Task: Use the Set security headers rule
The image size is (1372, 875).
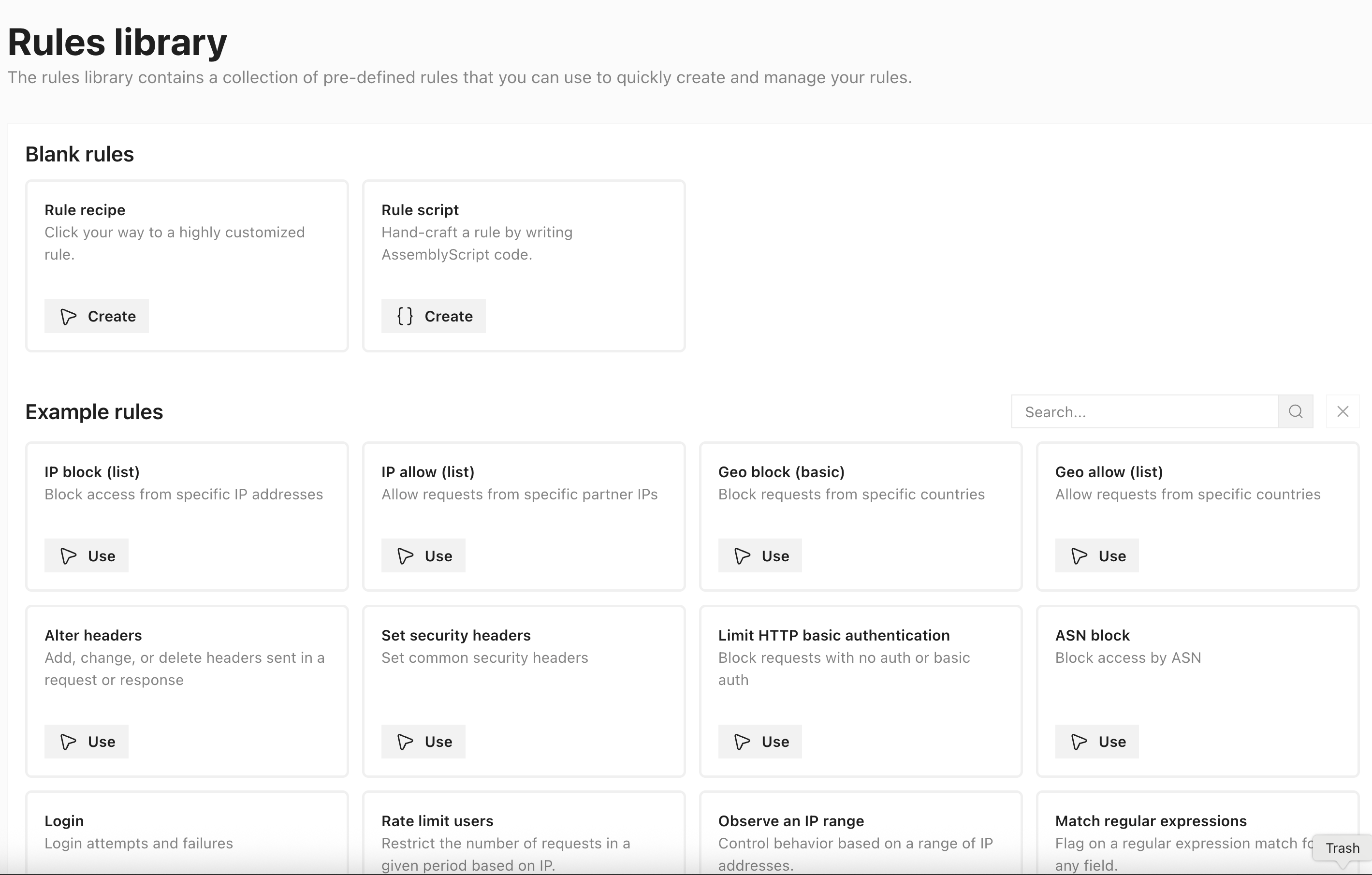Action: (x=423, y=741)
